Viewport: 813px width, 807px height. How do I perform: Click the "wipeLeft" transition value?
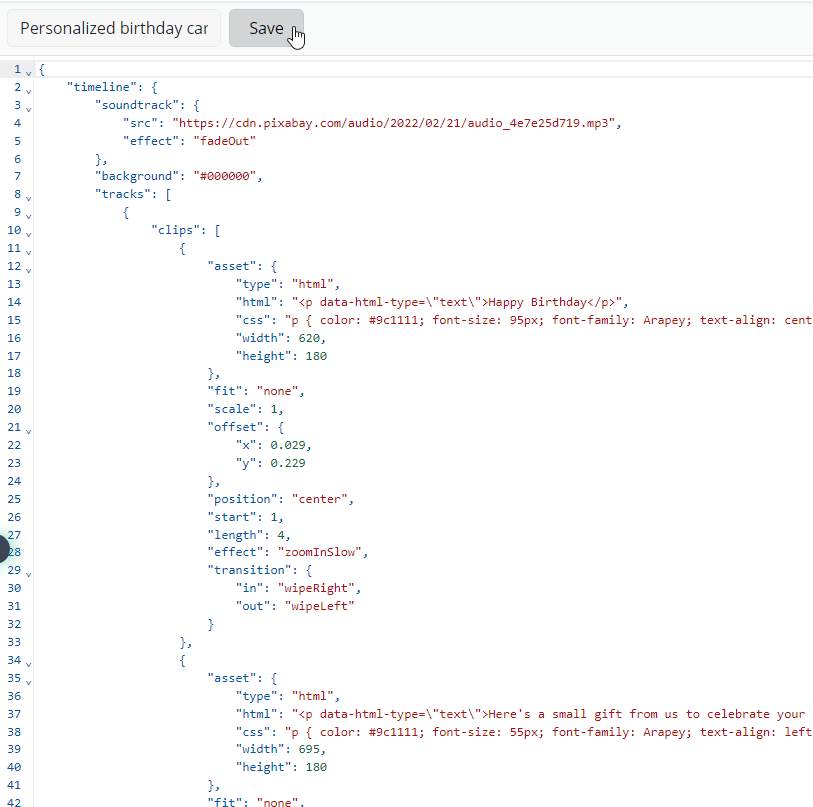[x=319, y=606]
